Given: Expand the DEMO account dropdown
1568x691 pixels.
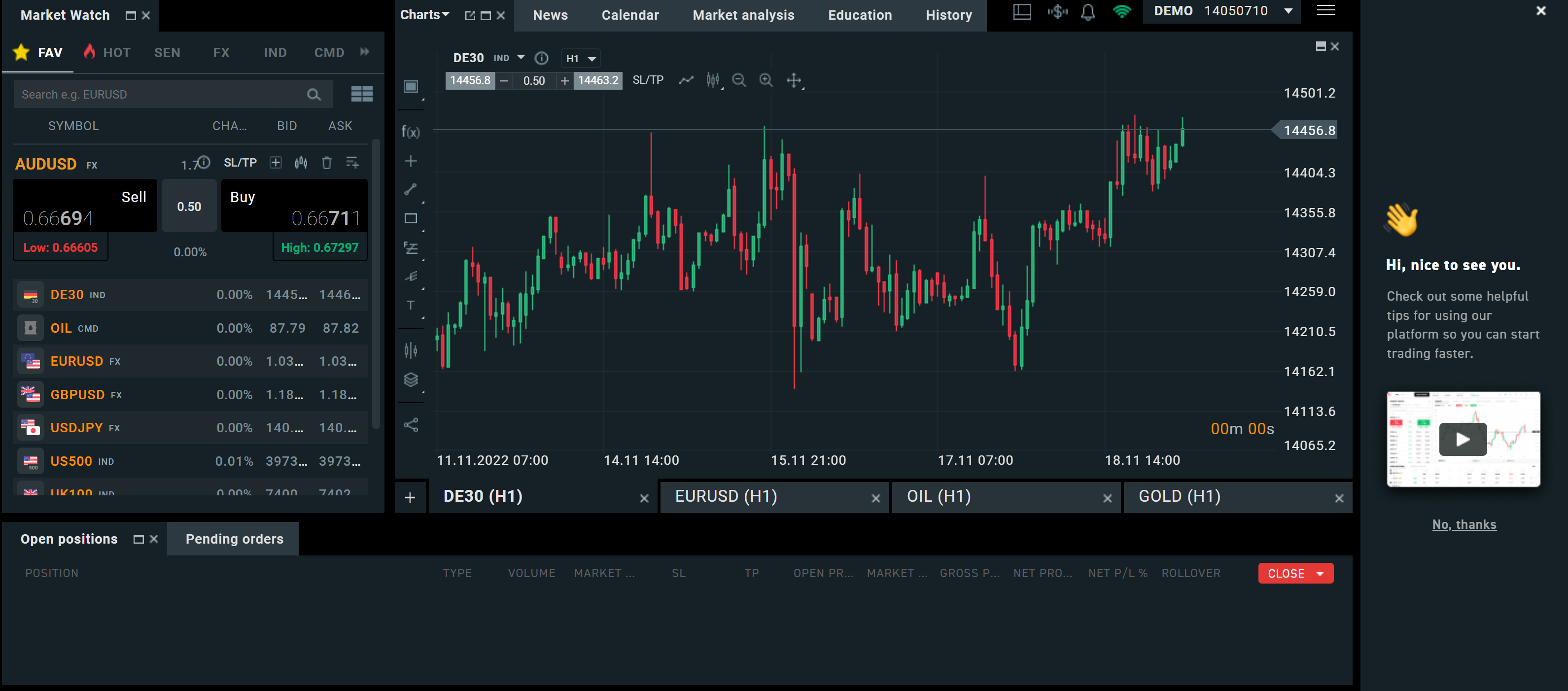Looking at the screenshot, I should [x=1289, y=11].
